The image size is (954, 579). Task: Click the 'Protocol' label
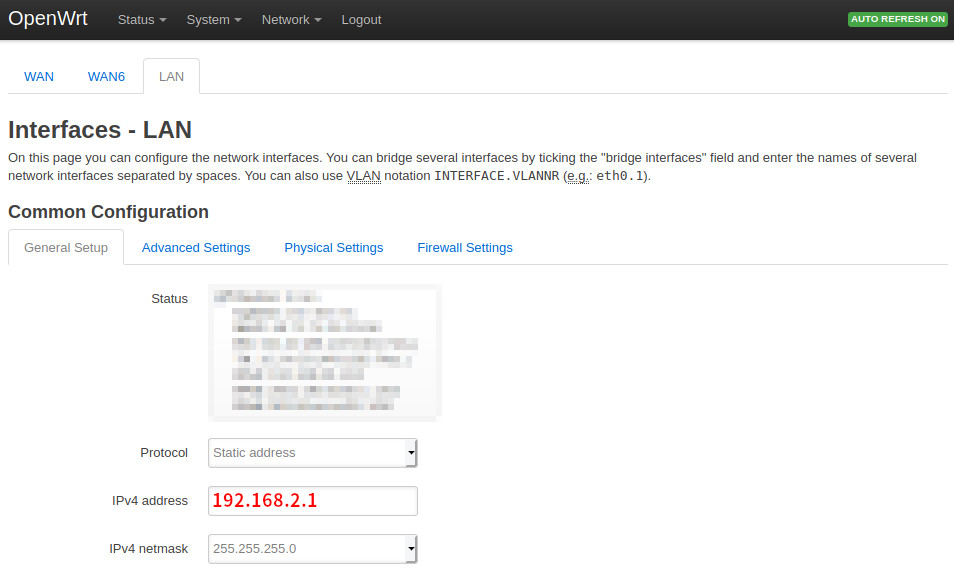tap(164, 452)
